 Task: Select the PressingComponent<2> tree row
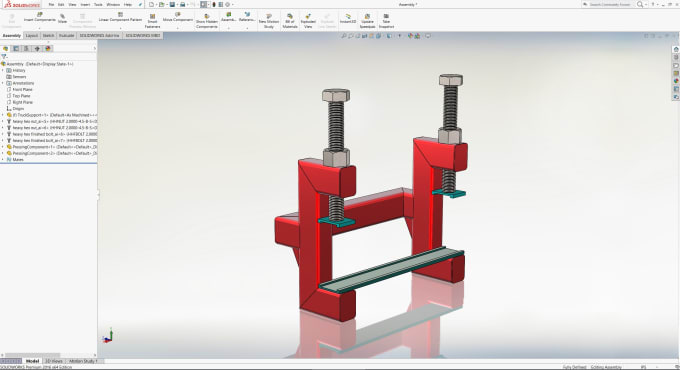pyautogui.click(x=52, y=153)
